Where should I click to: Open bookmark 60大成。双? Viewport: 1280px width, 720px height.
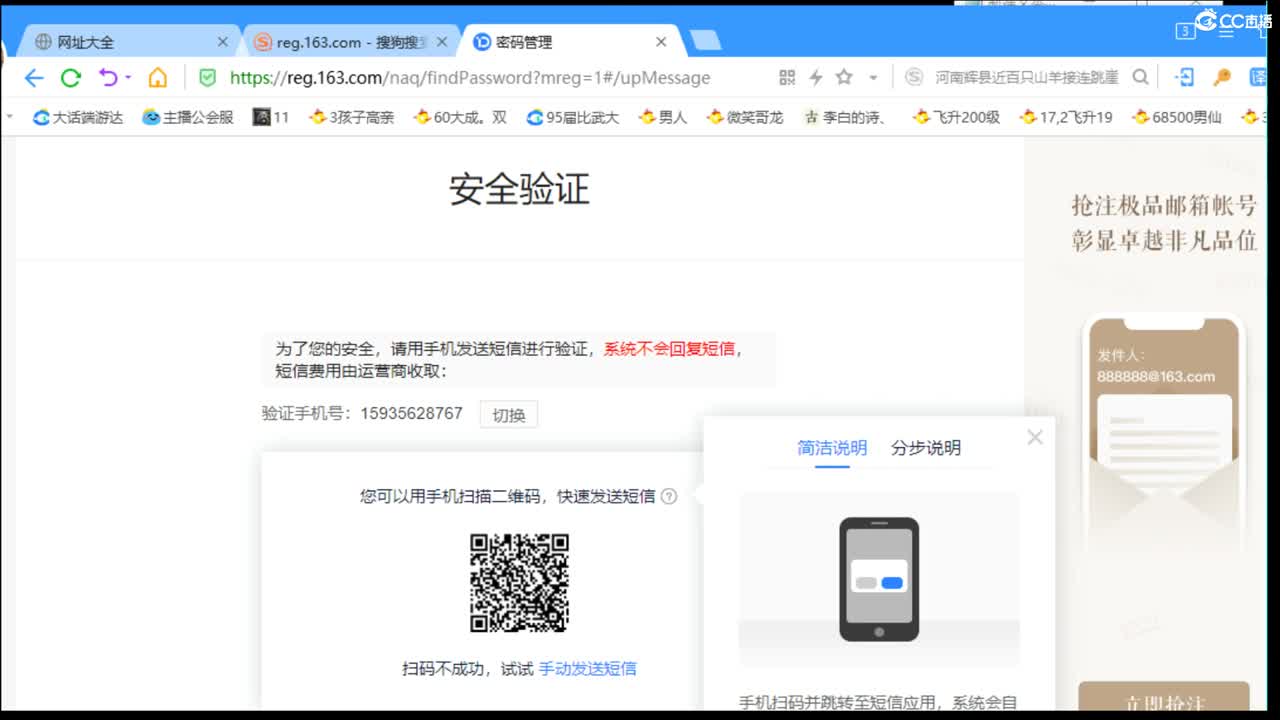coord(460,117)
